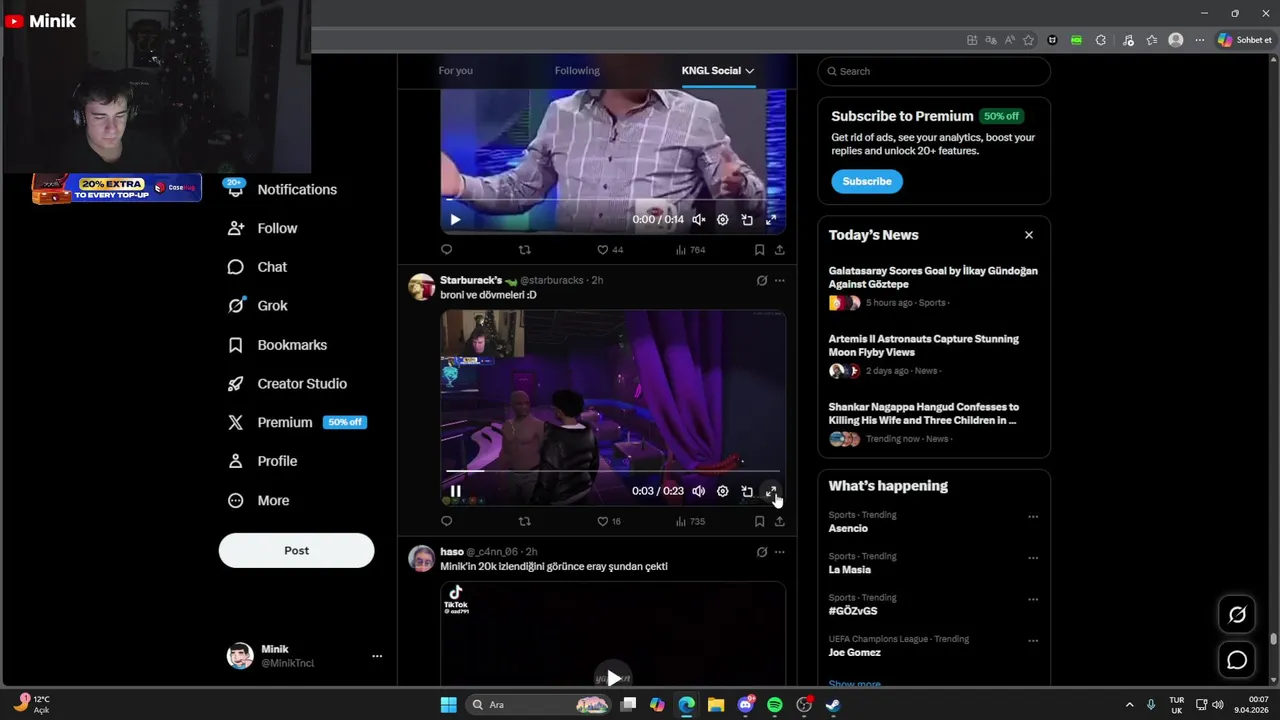Screen dimensions: 1280x720
Task: Open the #GÖZvGS trending topic
Action: pyautogui.click(x=853, y=611)
